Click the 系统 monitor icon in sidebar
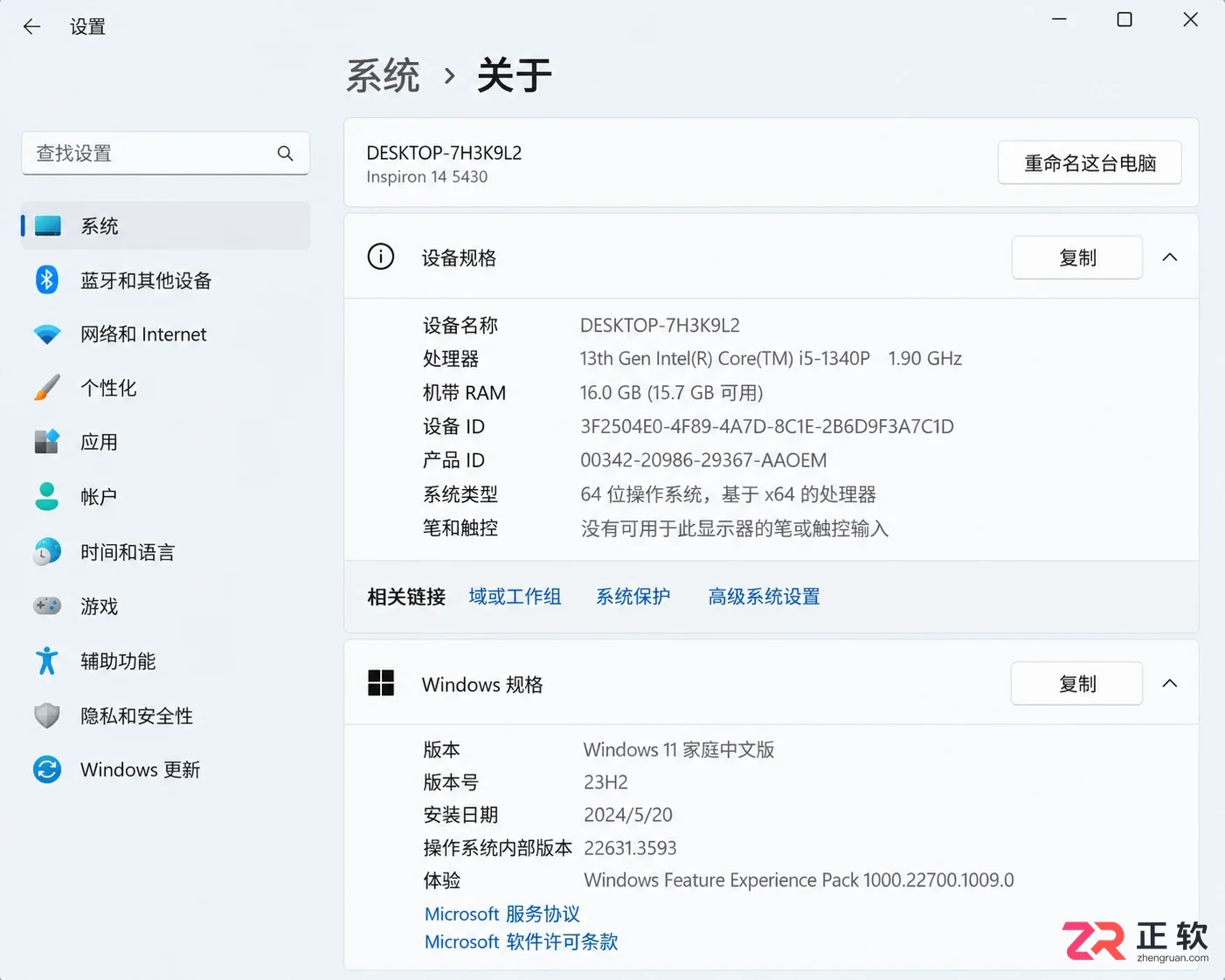The image size is (1225, 980). click(47, 226)
